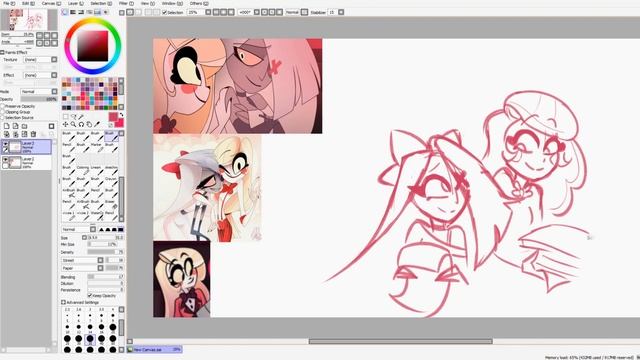Viewport: 640px width, 360px height.
Task: Select the flat hard brush edge shape
Action: [x=121, y=229]
